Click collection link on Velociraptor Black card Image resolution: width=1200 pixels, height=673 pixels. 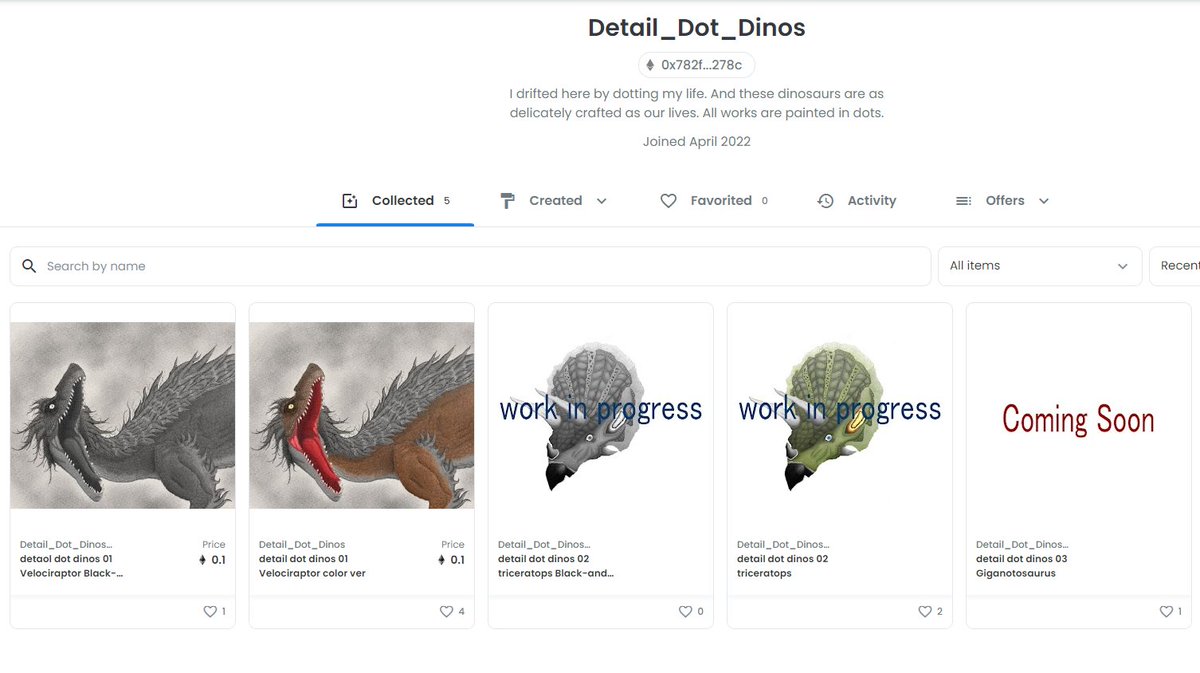click(66, 545)
